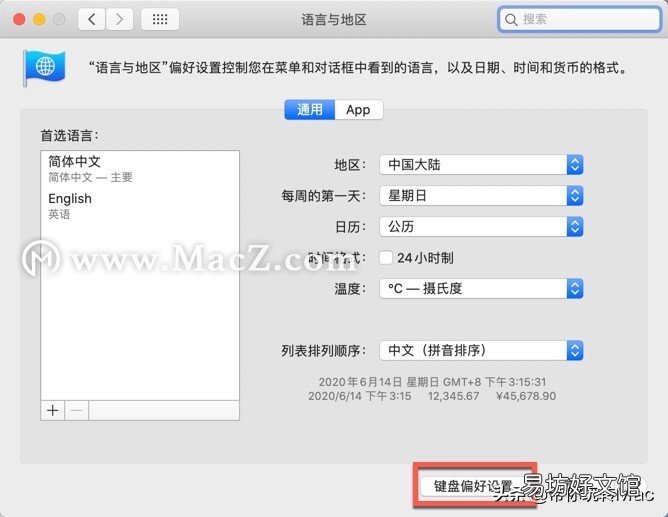Remove language with the minus button
This screenshot has height=517, width=668.
tap(77, 411)
